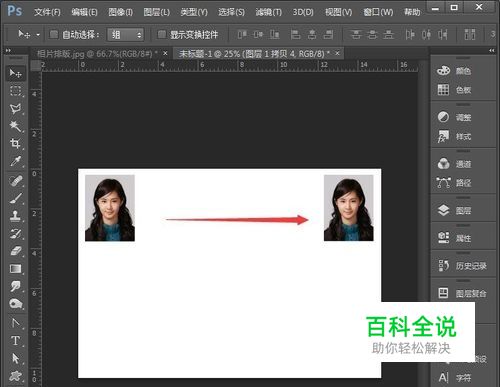Close the 未标题-1 document tab
The height and width of the screenshot is (387, 500).
337,53
